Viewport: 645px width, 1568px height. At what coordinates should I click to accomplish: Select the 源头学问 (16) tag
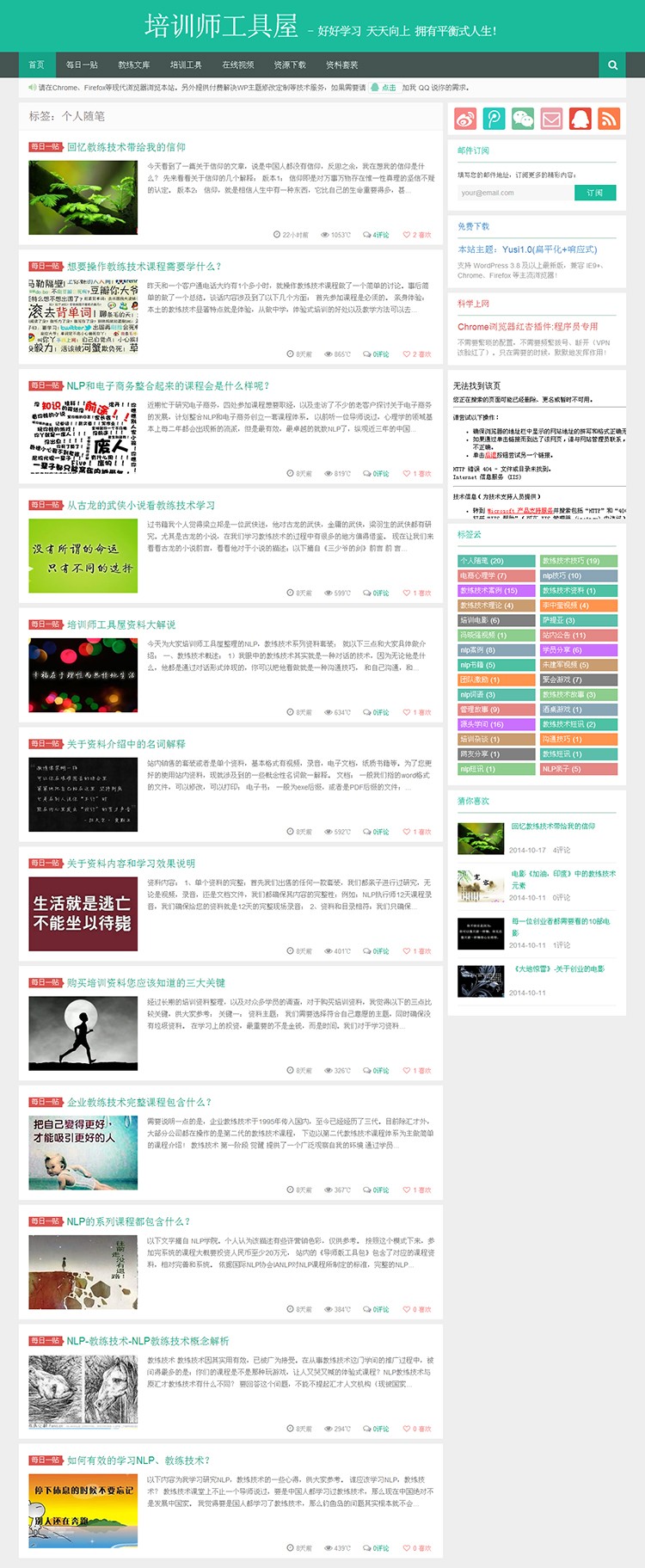(496, 725)
